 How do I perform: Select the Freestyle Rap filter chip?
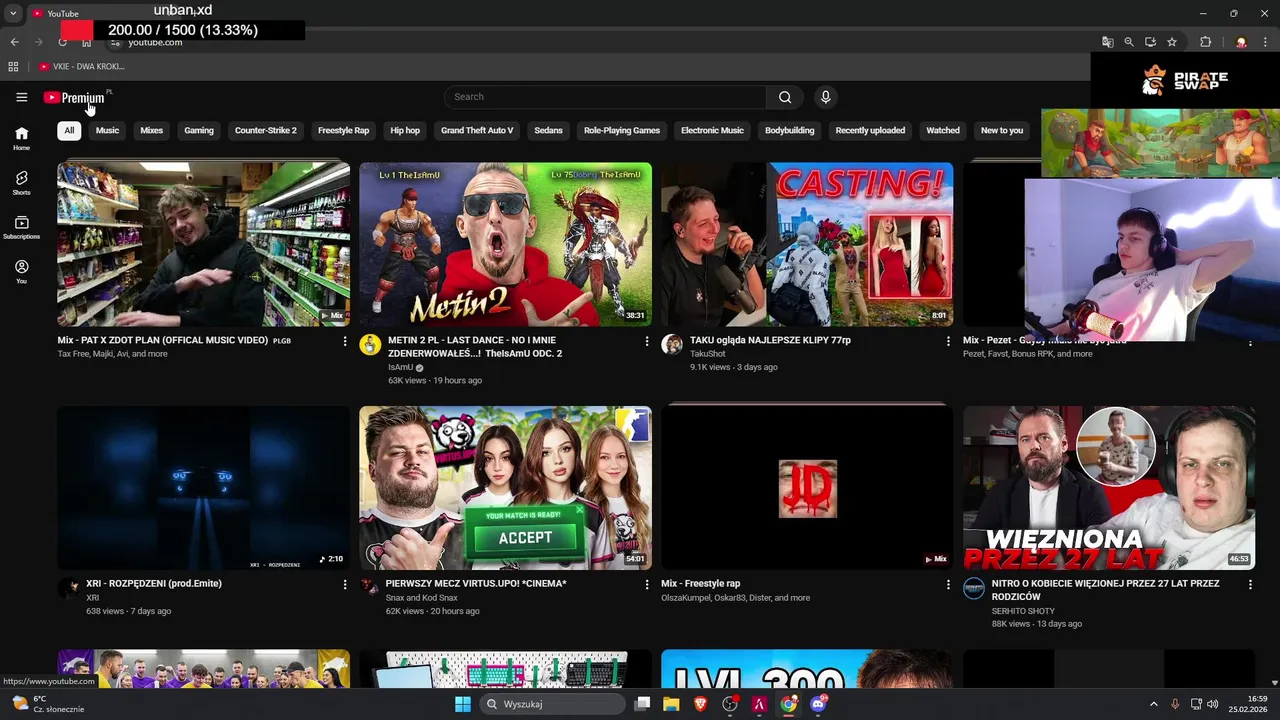click(x=343, y=130)
